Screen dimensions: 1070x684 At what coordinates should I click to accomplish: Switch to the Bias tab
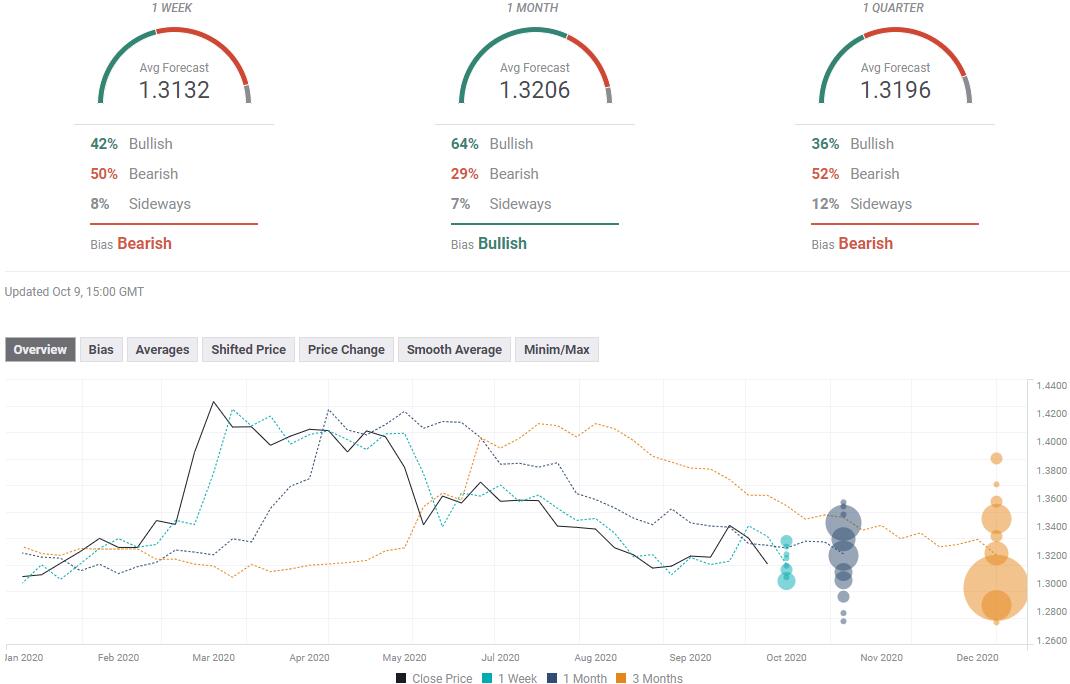101,350
